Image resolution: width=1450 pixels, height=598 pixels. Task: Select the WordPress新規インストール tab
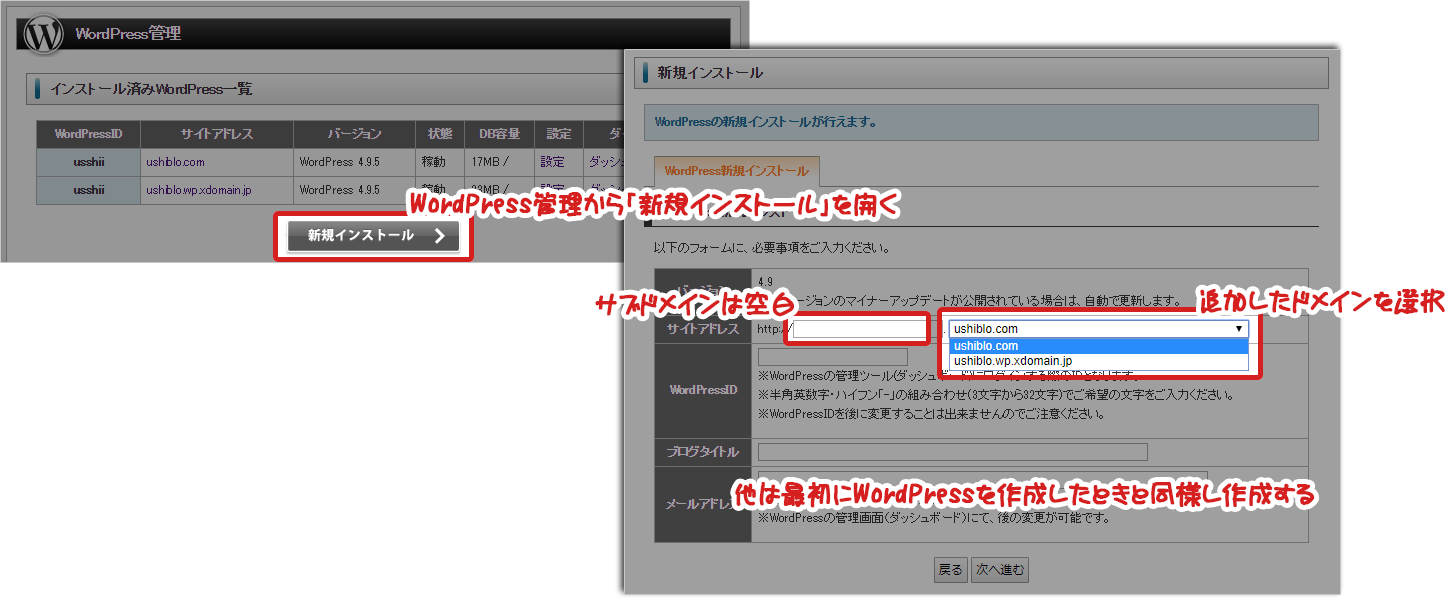tap(736, 171)
